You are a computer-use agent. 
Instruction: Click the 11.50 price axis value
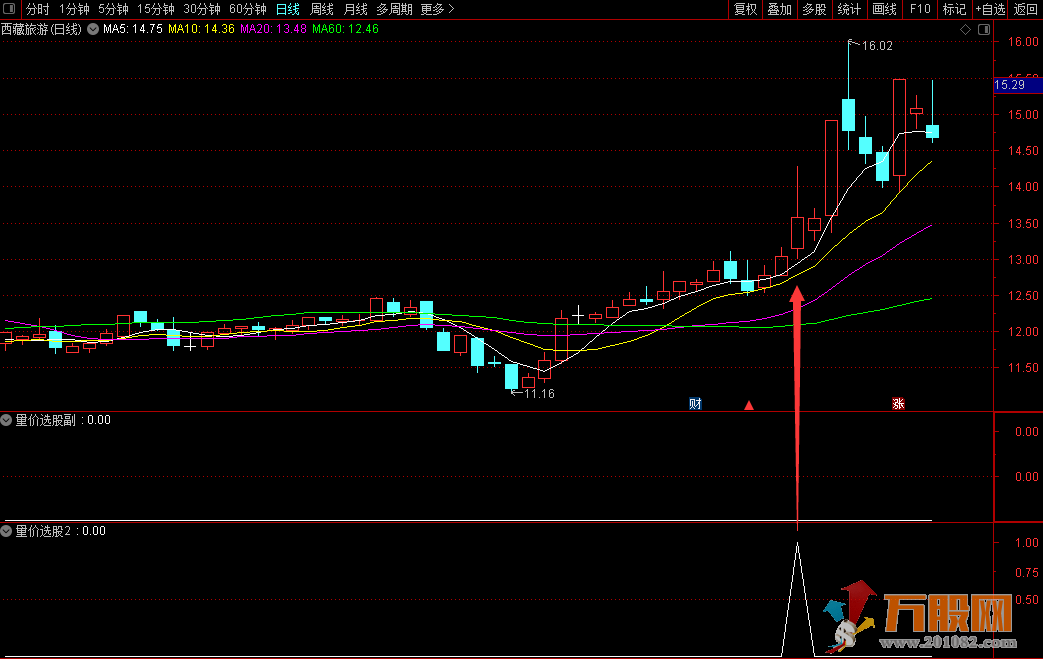1022,367
